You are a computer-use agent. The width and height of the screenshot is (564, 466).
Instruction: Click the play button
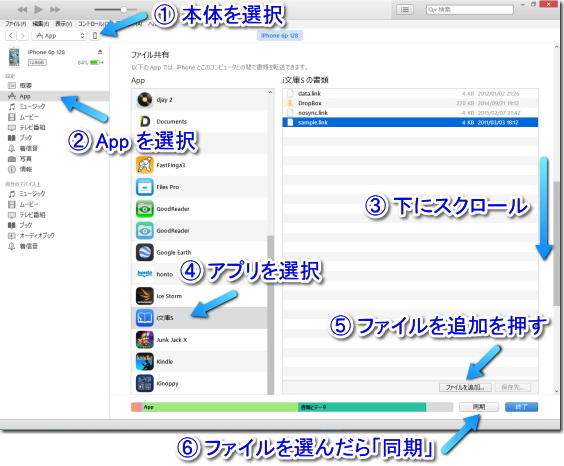39,9
